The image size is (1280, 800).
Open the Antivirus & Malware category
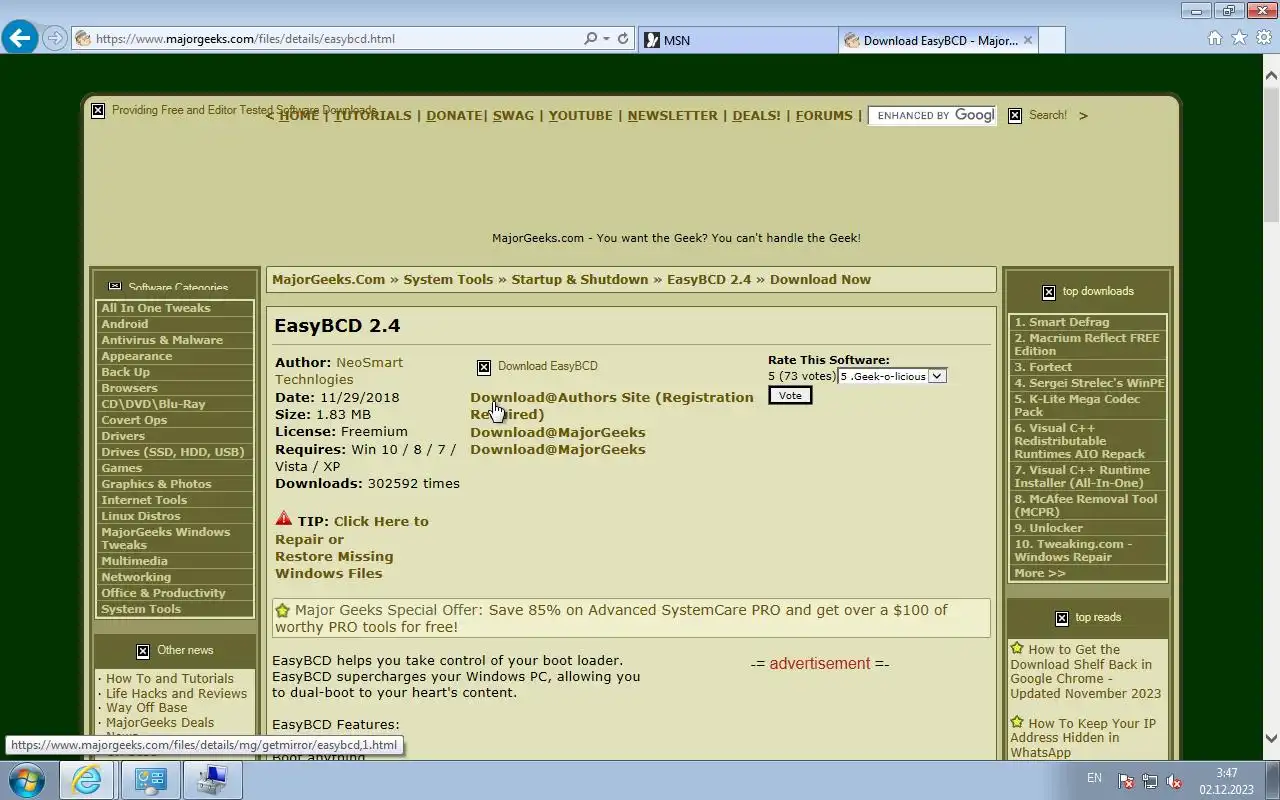point(162,340)
